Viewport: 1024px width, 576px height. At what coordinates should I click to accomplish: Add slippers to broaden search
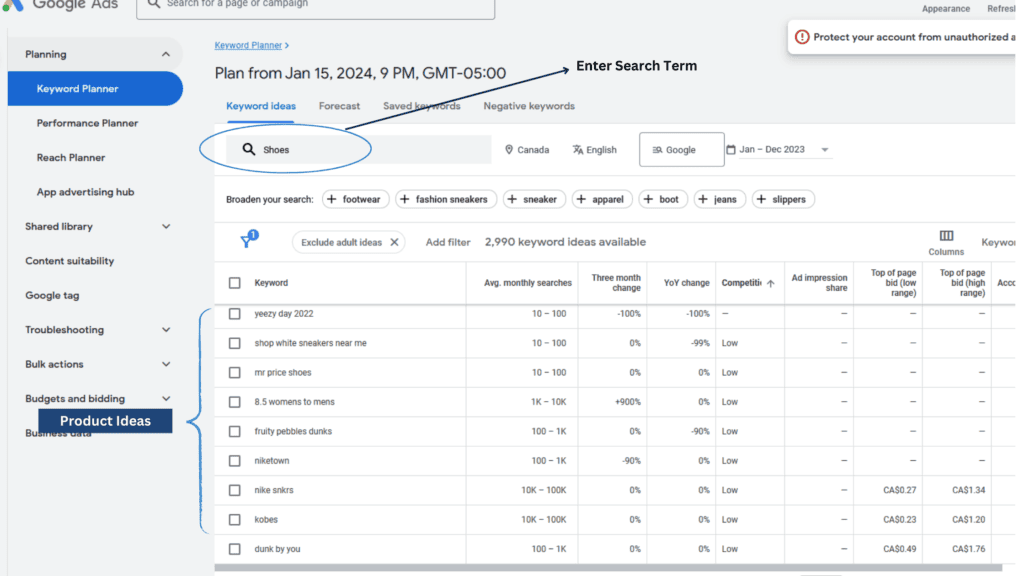[x=783, y=199]
